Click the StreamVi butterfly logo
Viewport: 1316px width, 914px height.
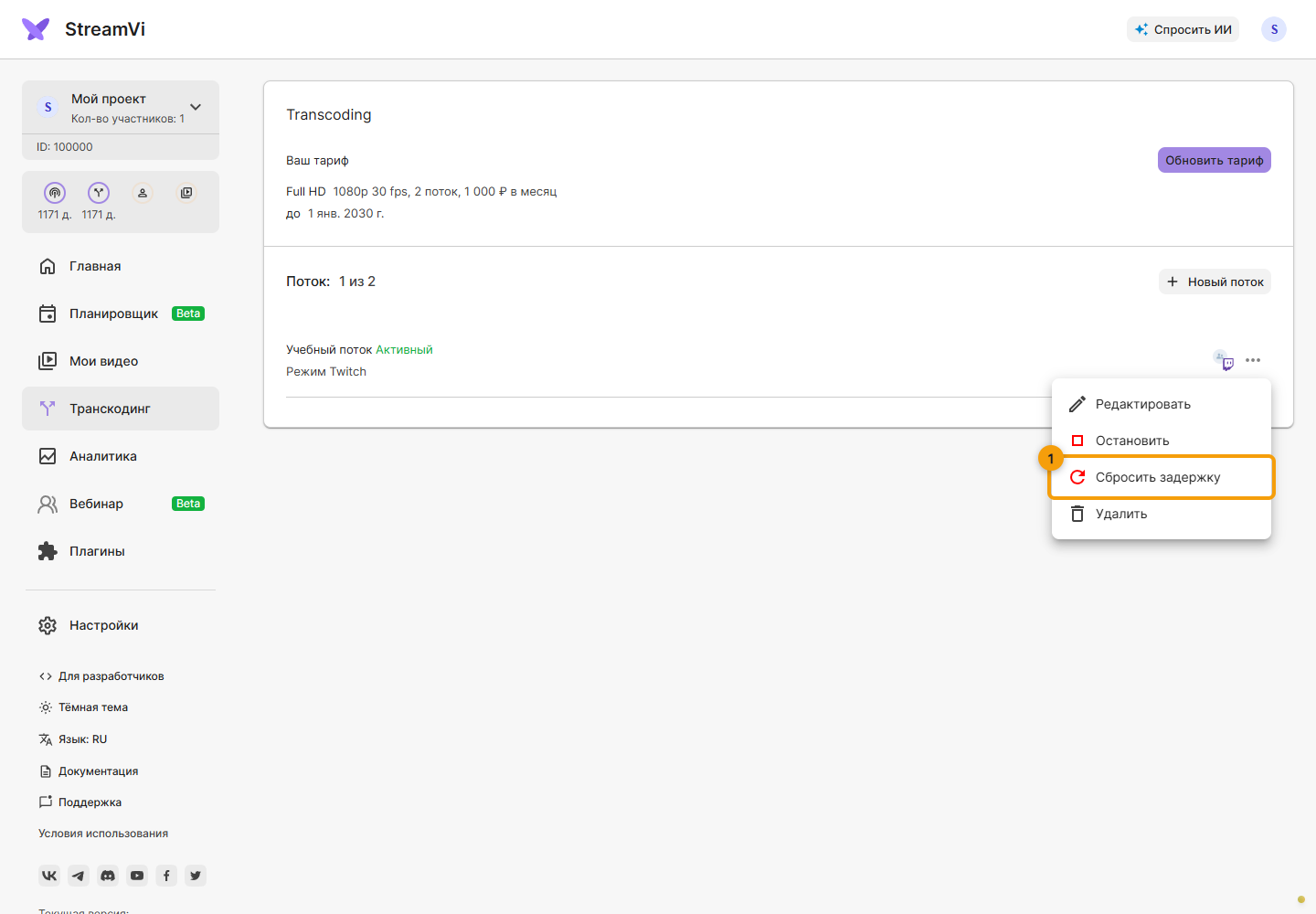tap(36, 29)
